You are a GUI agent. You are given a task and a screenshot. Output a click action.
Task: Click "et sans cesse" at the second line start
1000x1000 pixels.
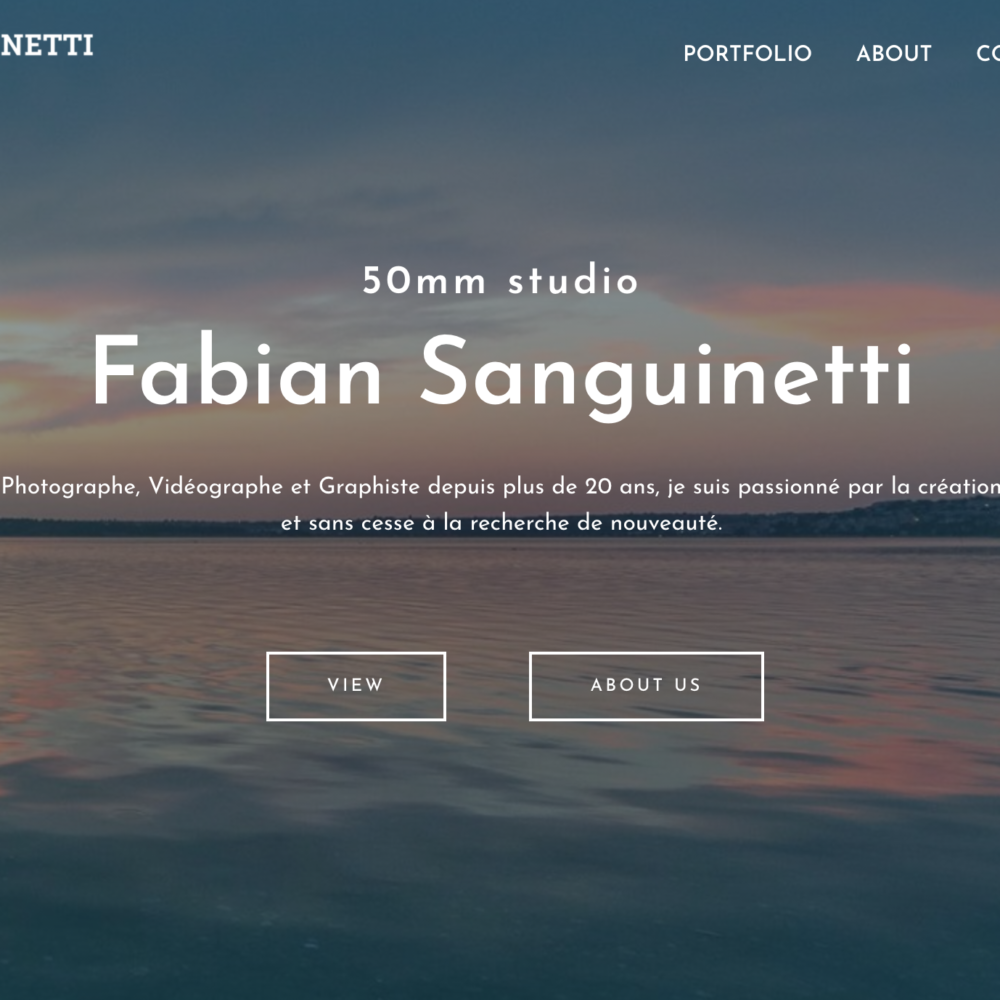pos(348,524)
